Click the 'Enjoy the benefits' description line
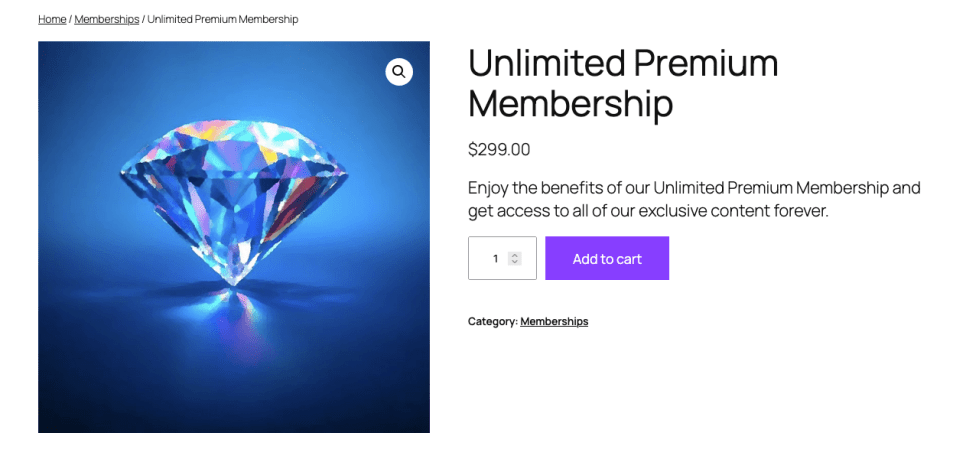979x459 pixels. pyautogui.click(x=693, y=188)
